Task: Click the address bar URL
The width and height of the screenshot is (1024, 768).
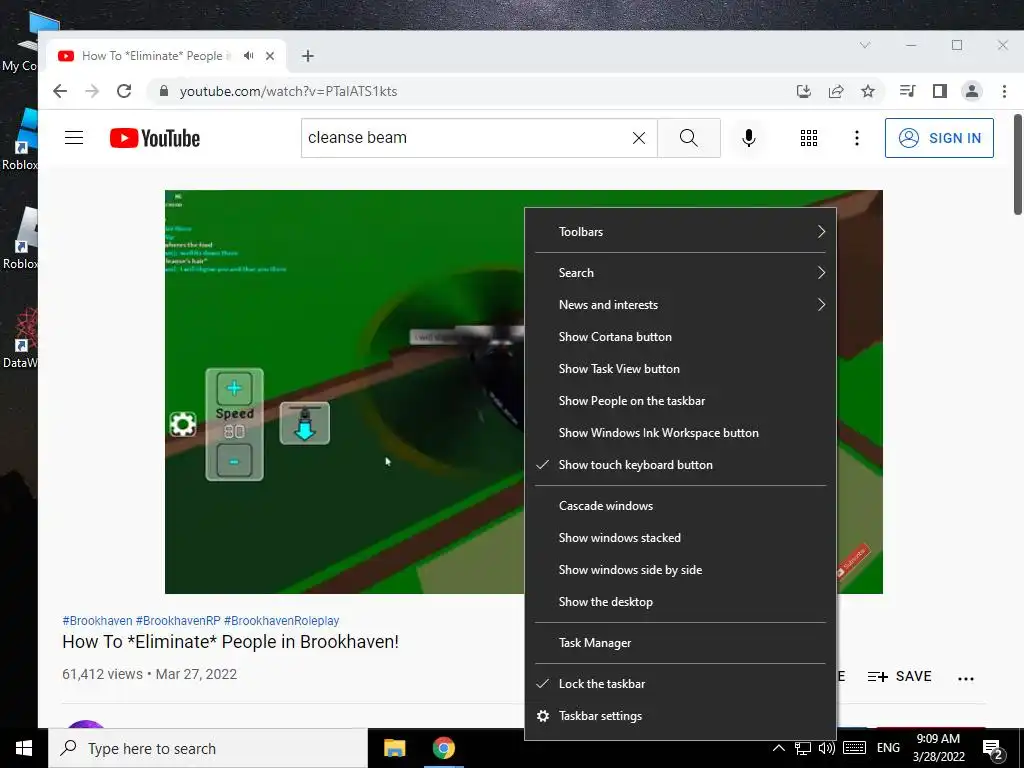Action: (289, 91)
